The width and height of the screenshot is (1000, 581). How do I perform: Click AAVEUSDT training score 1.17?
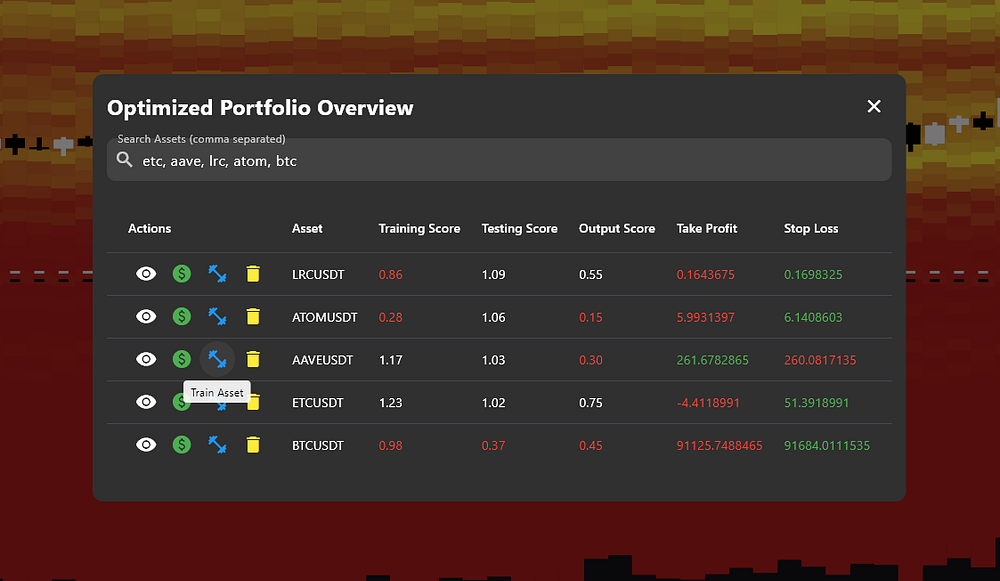(390, 360)
